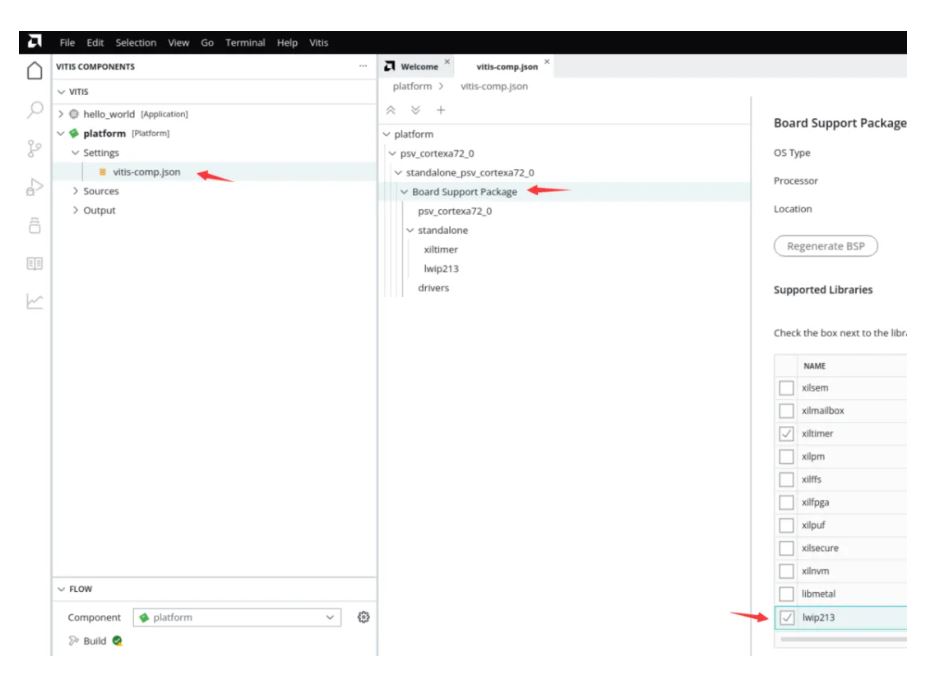The height and width of the screenshot is (677, 933).
Task: Open the Vitis menu
Action: tap(319, 42)
